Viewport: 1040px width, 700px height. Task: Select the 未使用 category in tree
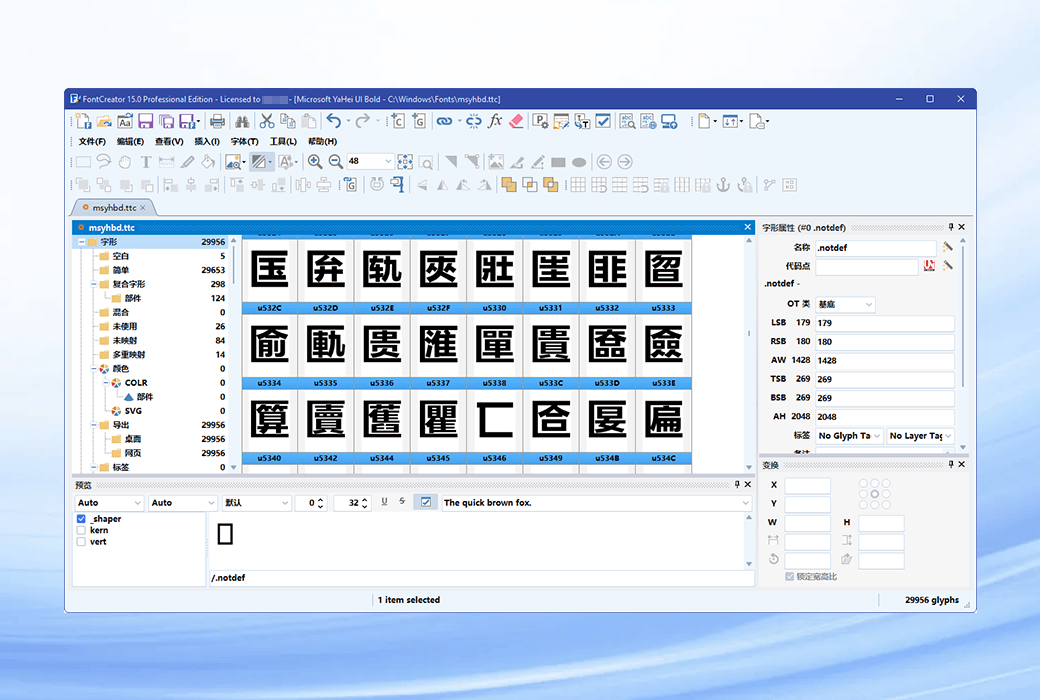[125, 326]
